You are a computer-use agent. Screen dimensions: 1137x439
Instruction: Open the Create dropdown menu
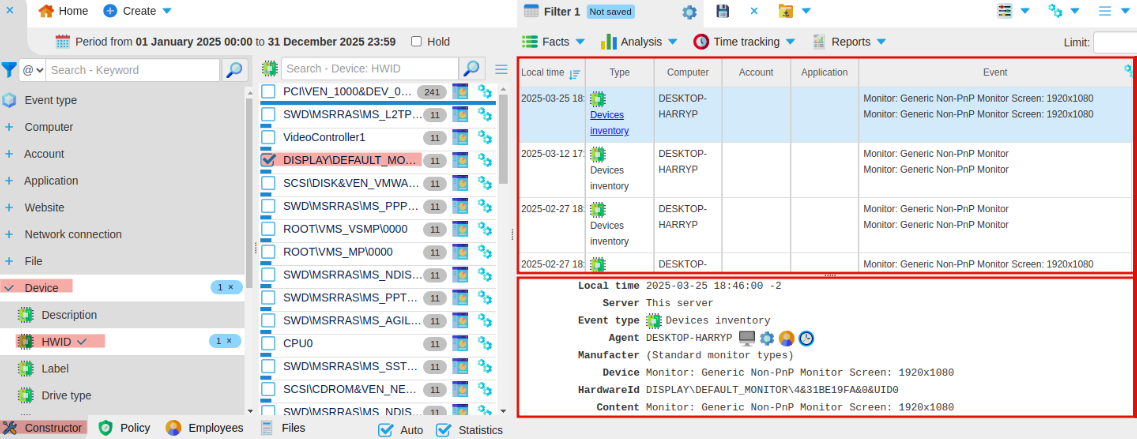click(138, 11)
